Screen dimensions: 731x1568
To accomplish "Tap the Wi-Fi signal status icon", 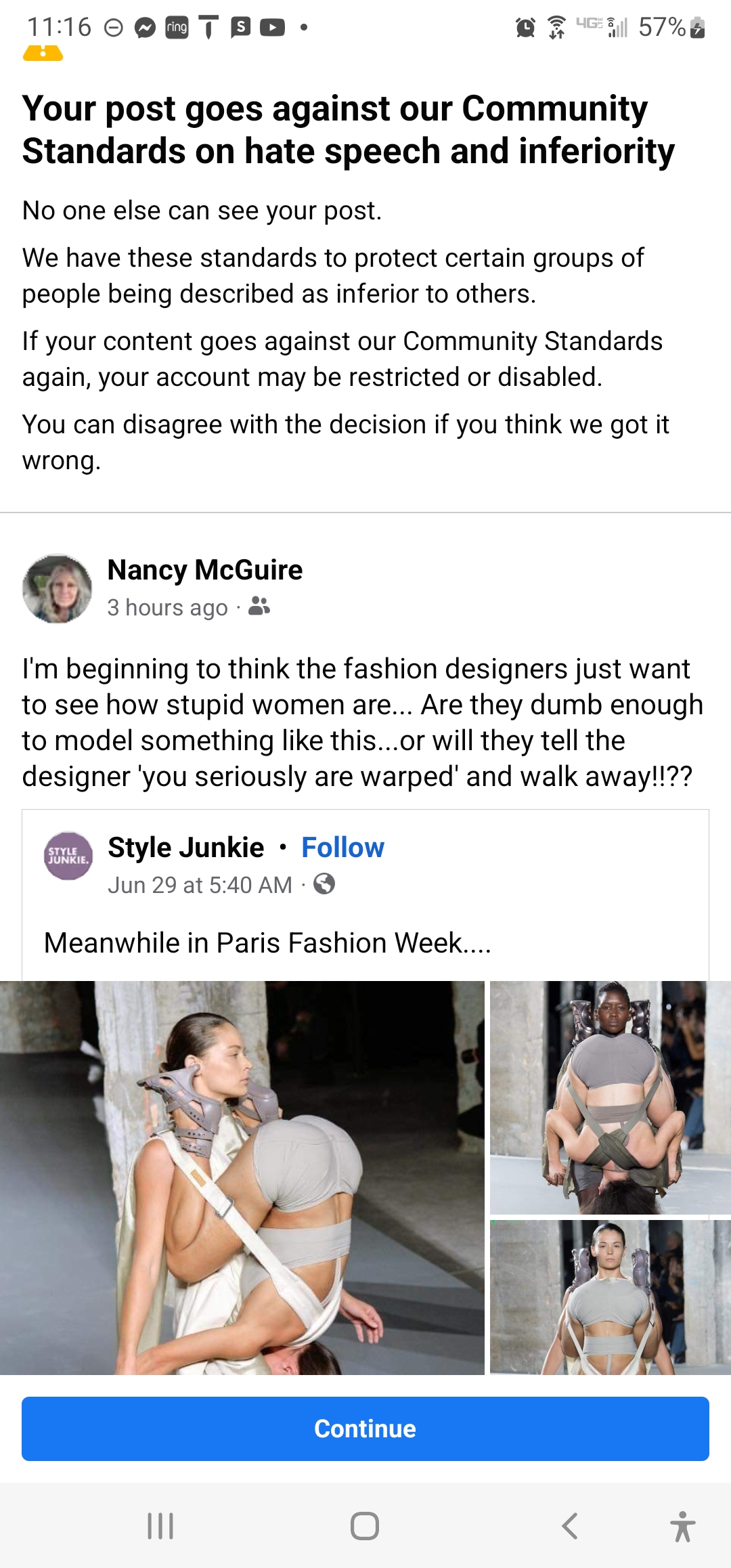I will 556,28.
